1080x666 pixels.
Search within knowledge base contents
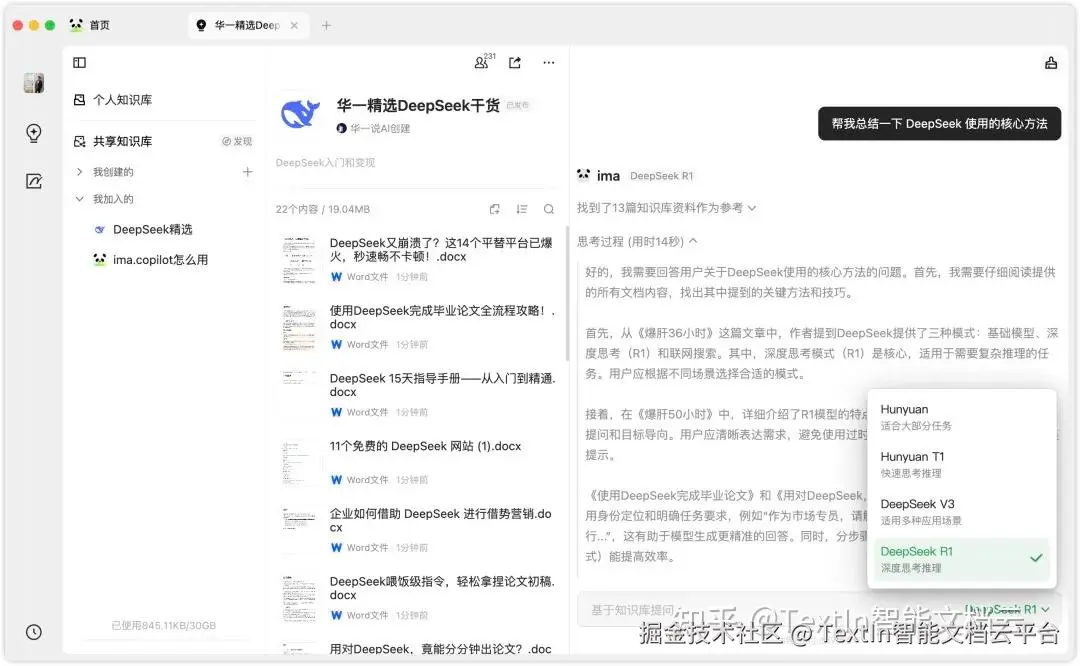548,209
